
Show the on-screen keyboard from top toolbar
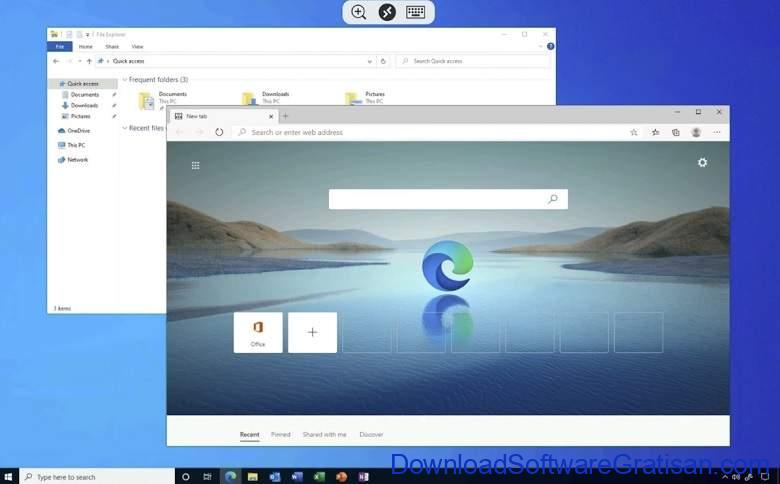point(415,12)
